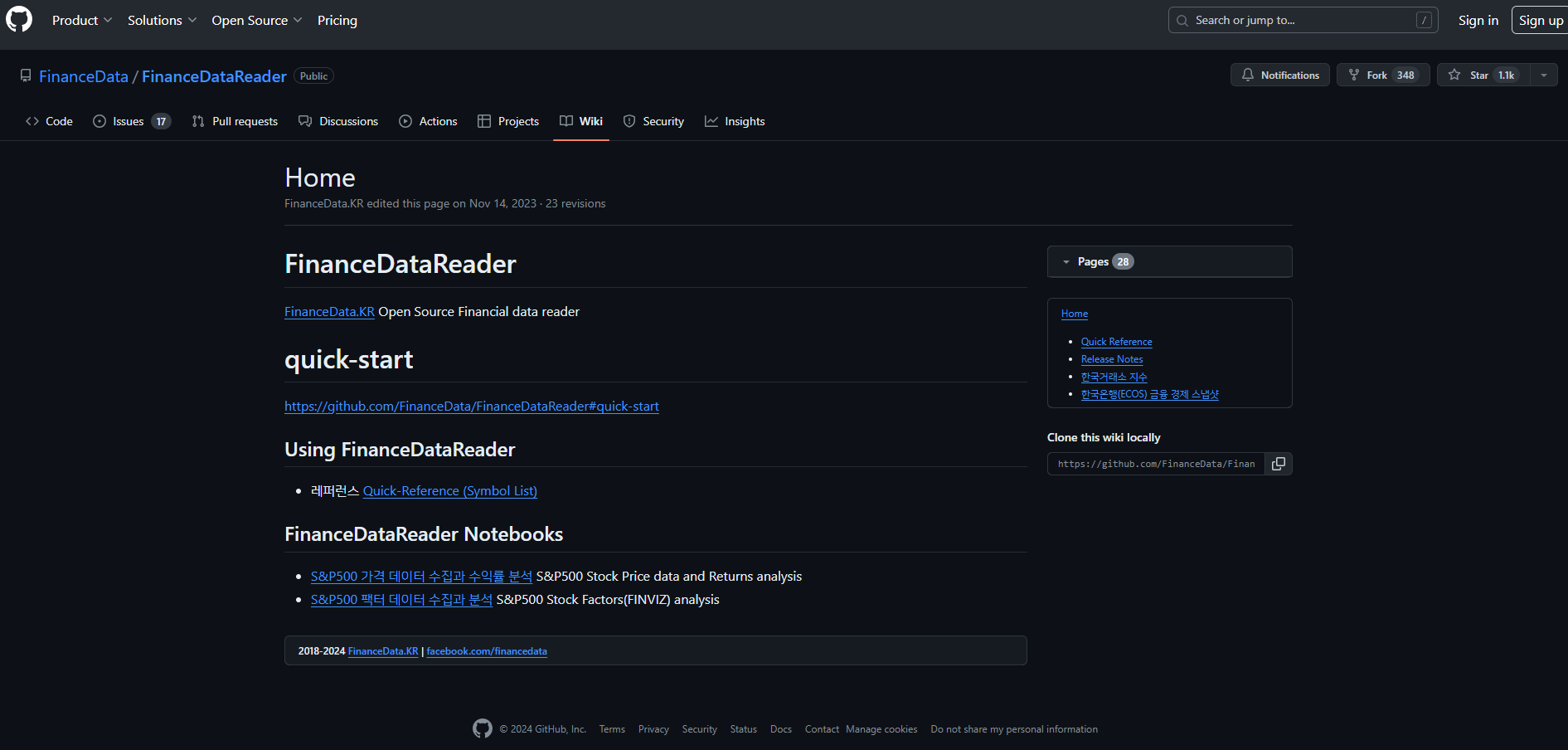Click the wiki clone URL field

[x=1157, y=464]
